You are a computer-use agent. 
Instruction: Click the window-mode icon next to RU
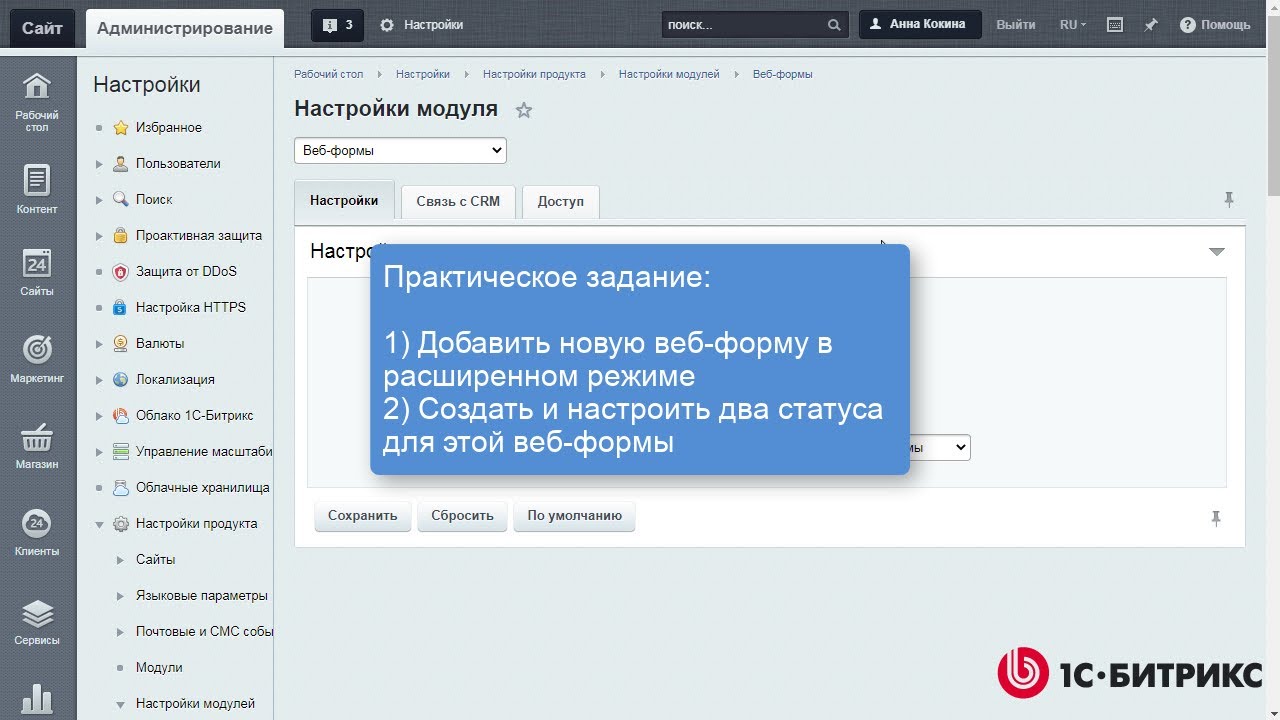click(x=1116, y=25)
